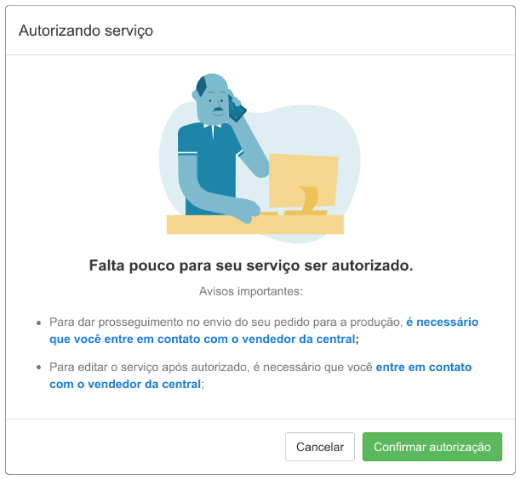This screenshot has height=479, width=520.
Task: Click the yellow desk in the illustration
Action: click(255, 224)
